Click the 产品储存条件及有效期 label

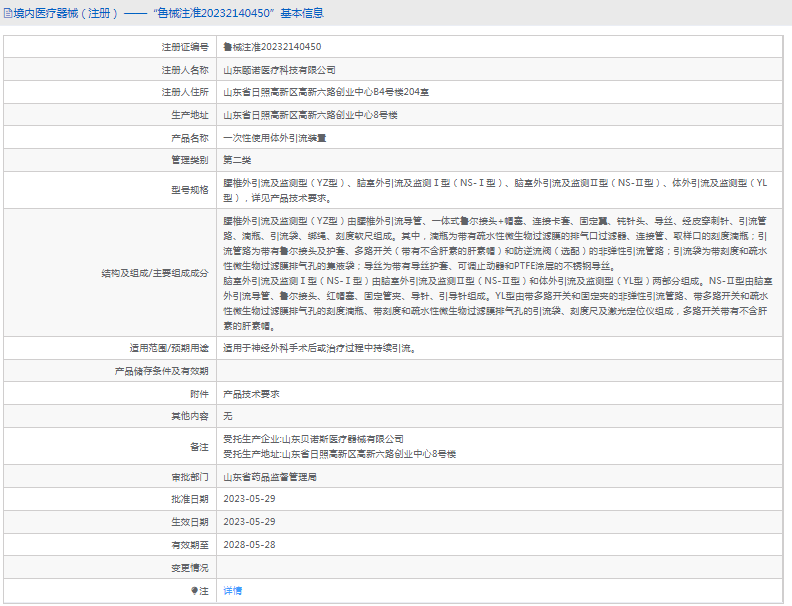162,371
